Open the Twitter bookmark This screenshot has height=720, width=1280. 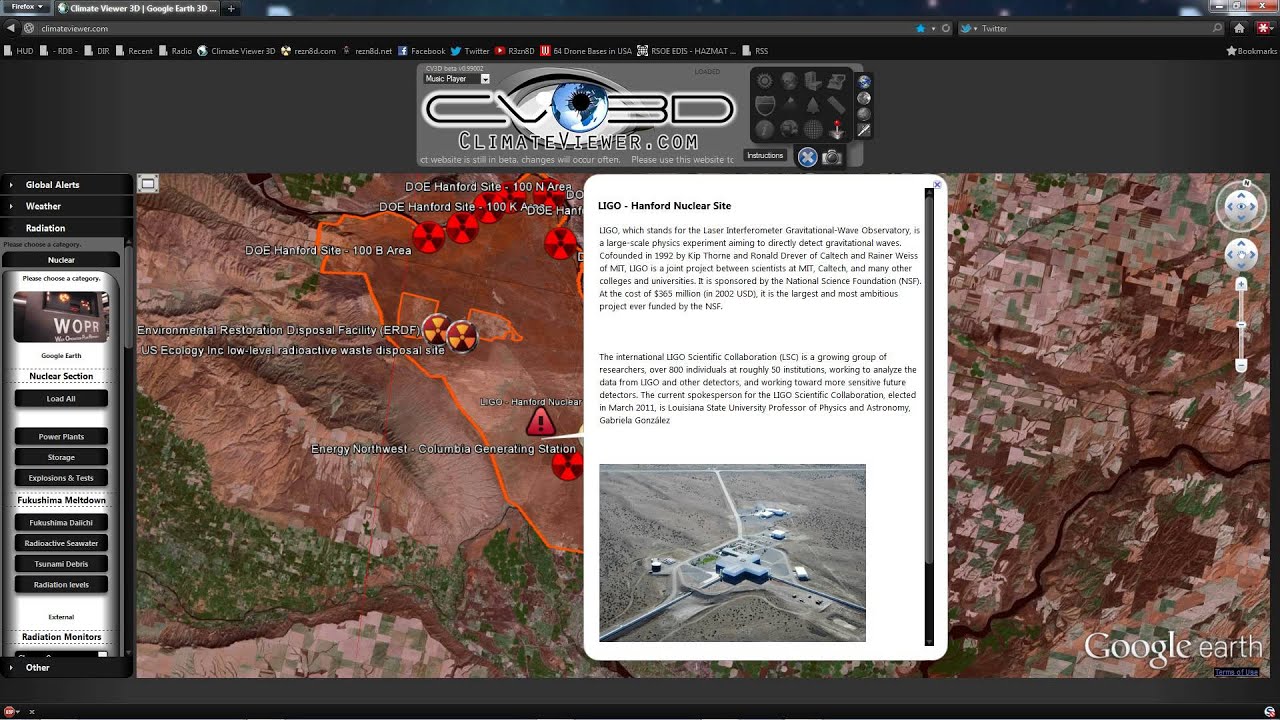pyautogui.click(x=470, y=51)
